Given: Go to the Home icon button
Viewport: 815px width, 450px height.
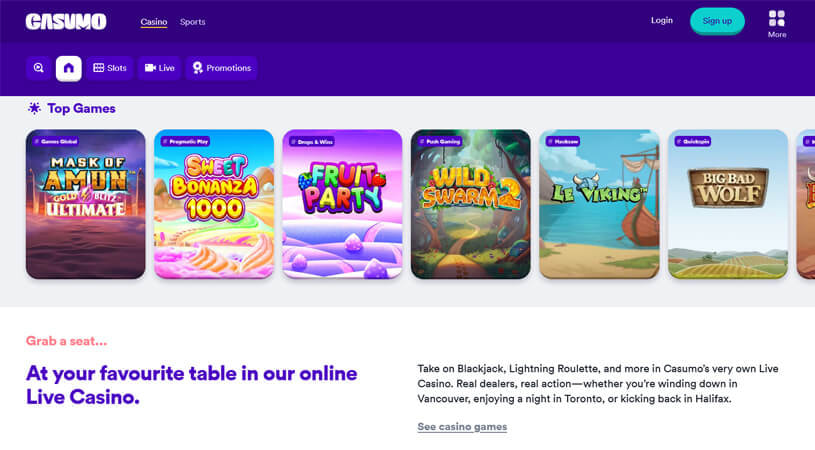Looking at the screenshot, I should click(x=69, y=68).
